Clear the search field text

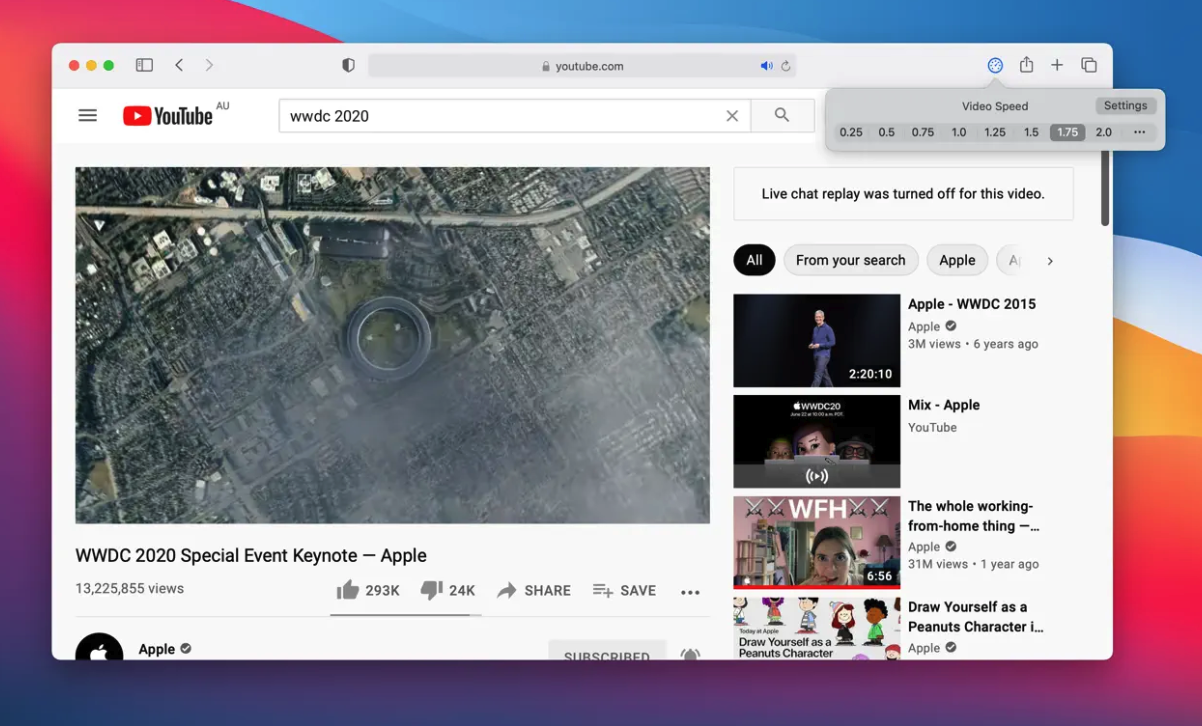732,116
